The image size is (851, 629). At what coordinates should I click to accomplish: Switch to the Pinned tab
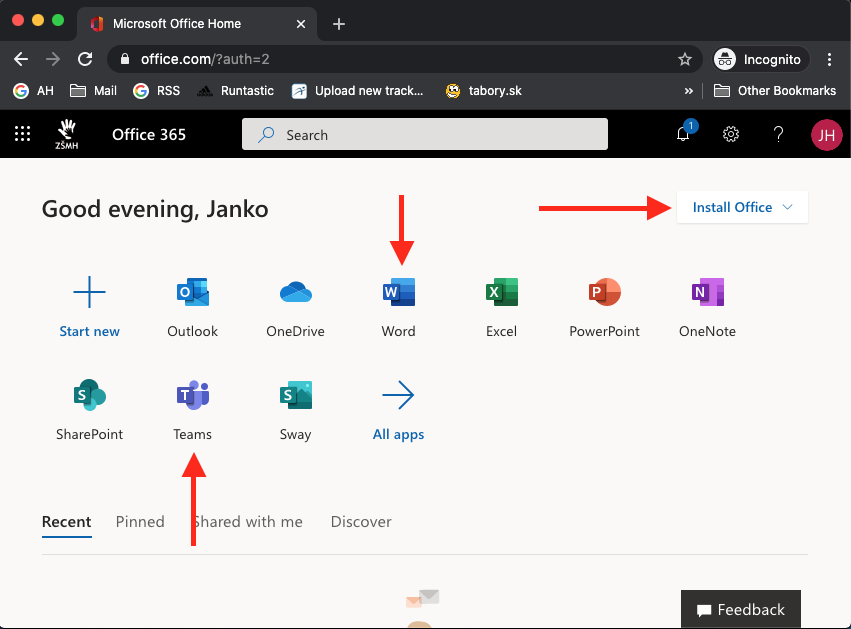[140, 521]
